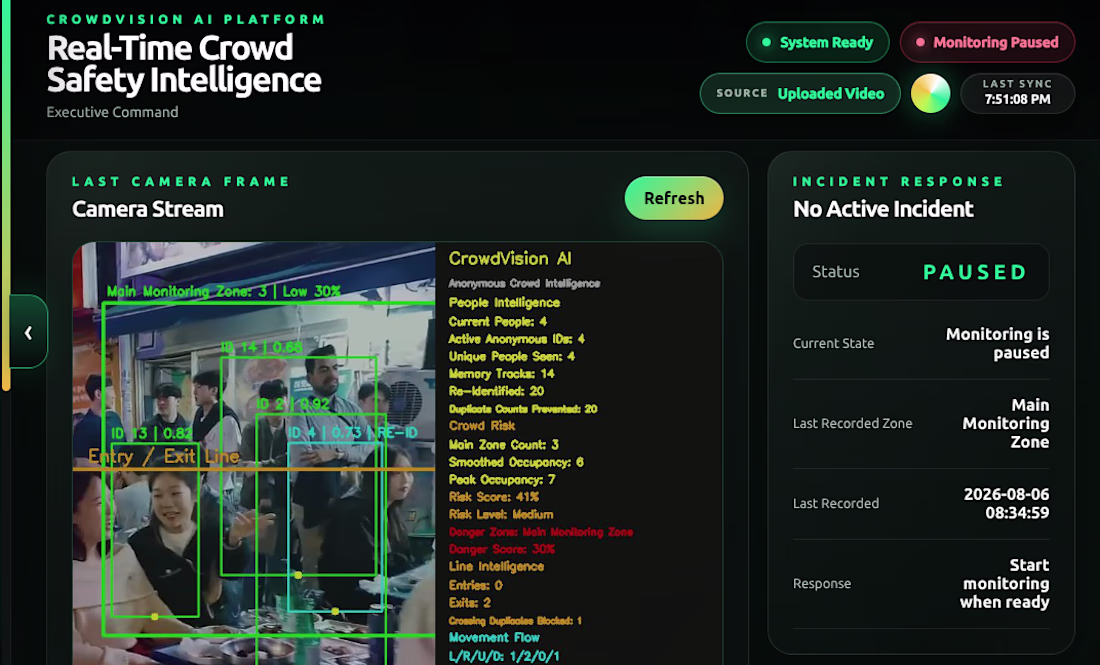Refresh the camera stream frame
This screenshot has width=1100, height=665.
tap(673, 198)
